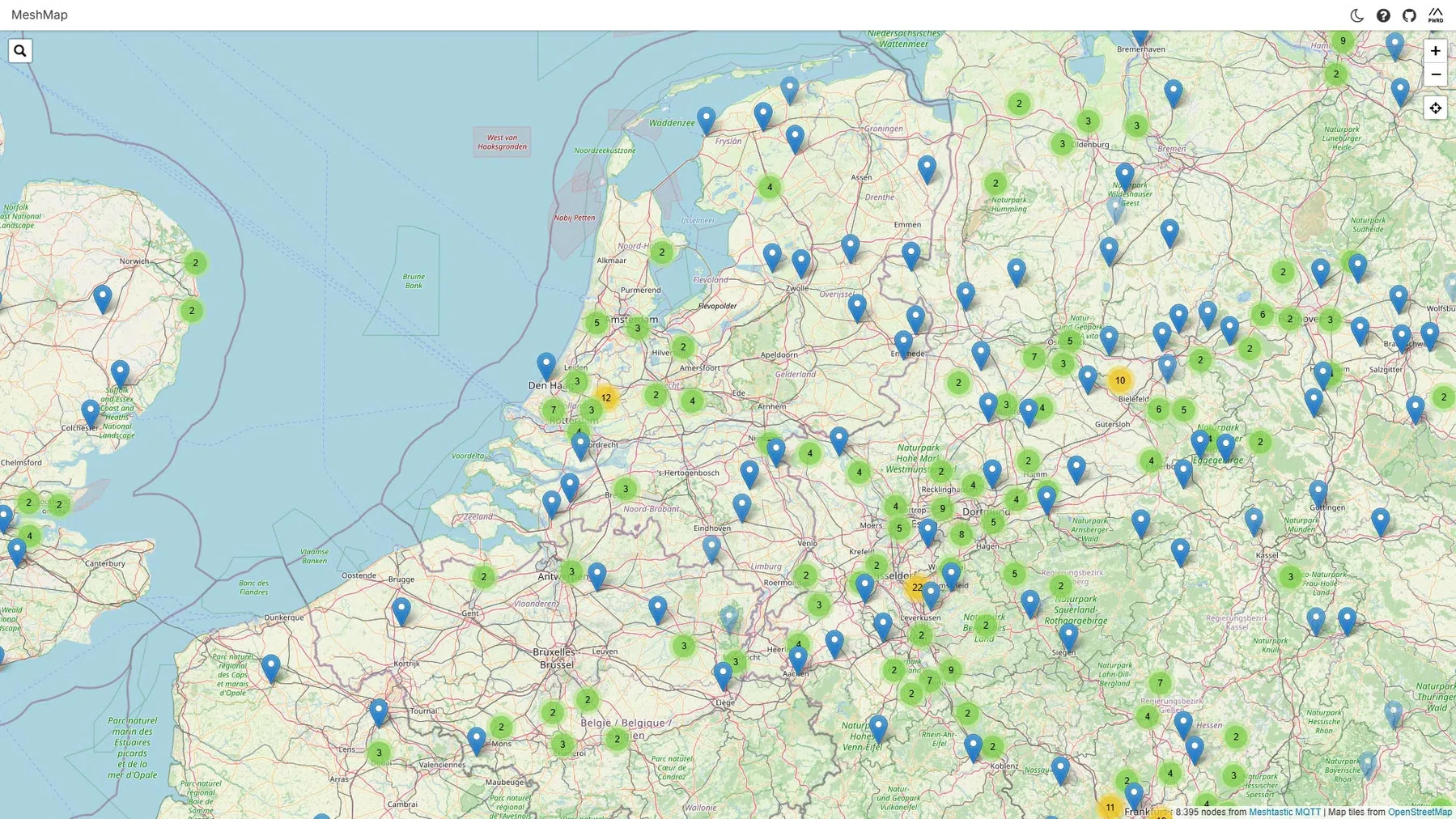
Task: Expand the green 8-node cluster near Dortmund
Action: pos(961,534)
